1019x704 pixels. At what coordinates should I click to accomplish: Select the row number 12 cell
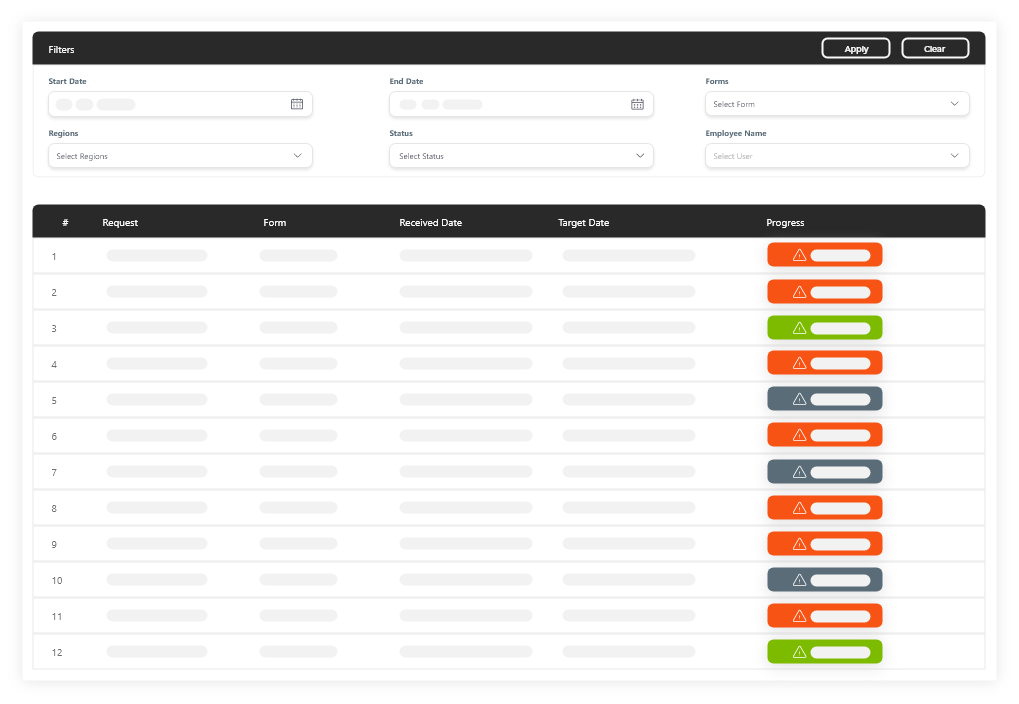(57, 653)
